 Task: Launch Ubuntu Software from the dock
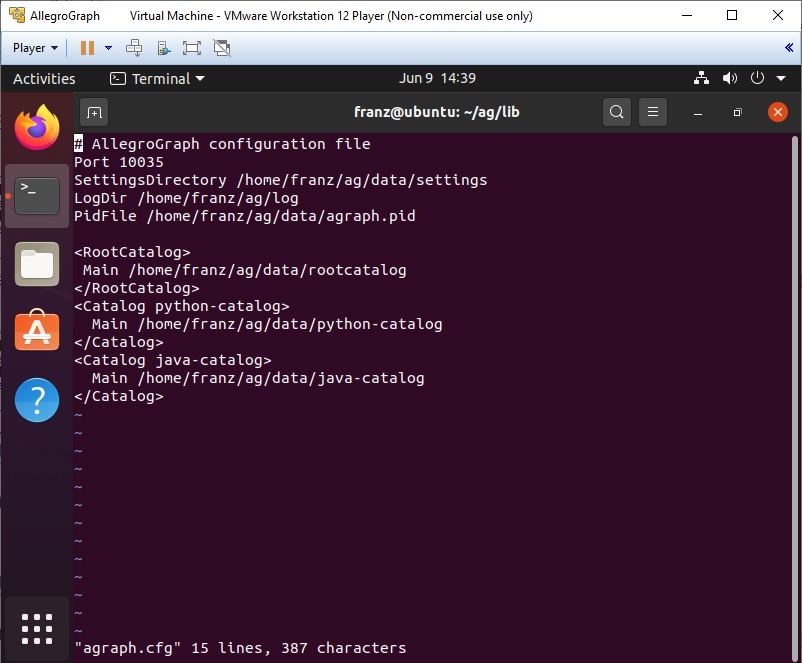point(37,330)
